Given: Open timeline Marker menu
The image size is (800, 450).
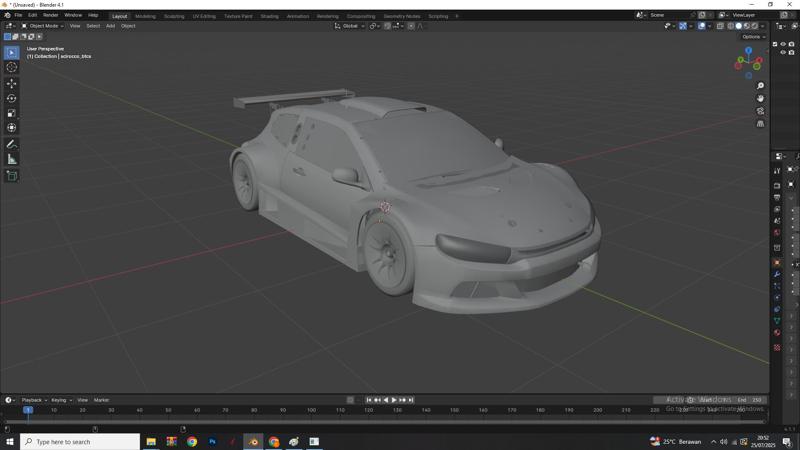Looking at the screenshot, I should [102, 400].
